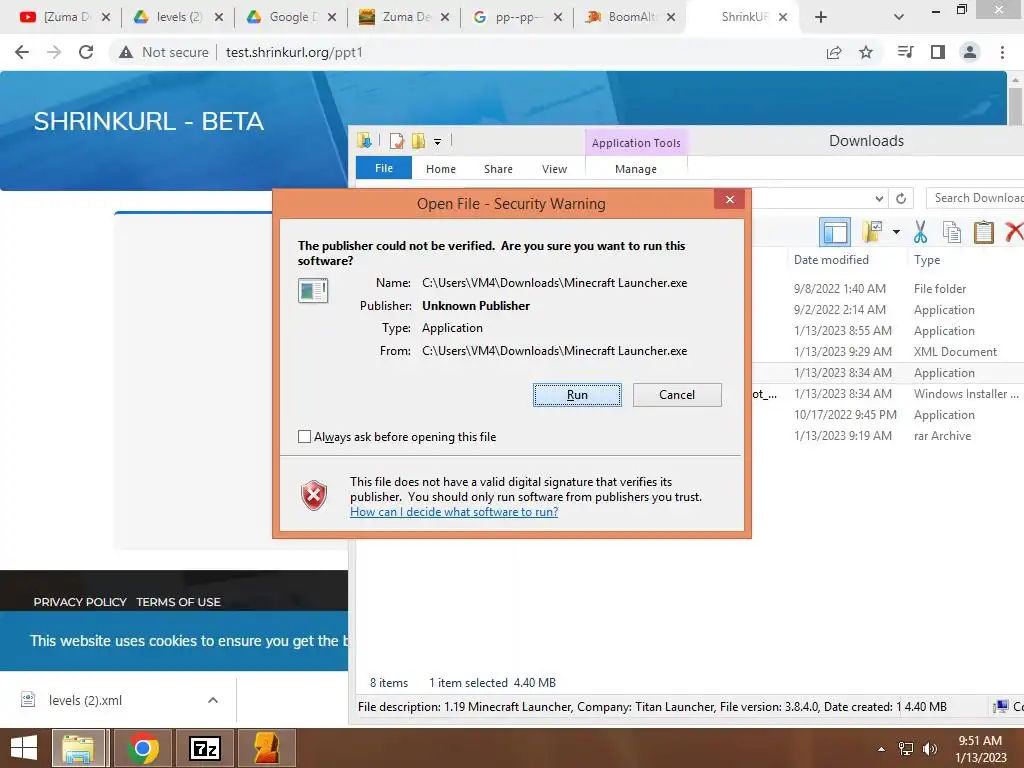Image resolution: width=1024 pixels, height=768 pixels.
Task: Open 'How can I decide what software to run?' link
Action: coord(454,511)
